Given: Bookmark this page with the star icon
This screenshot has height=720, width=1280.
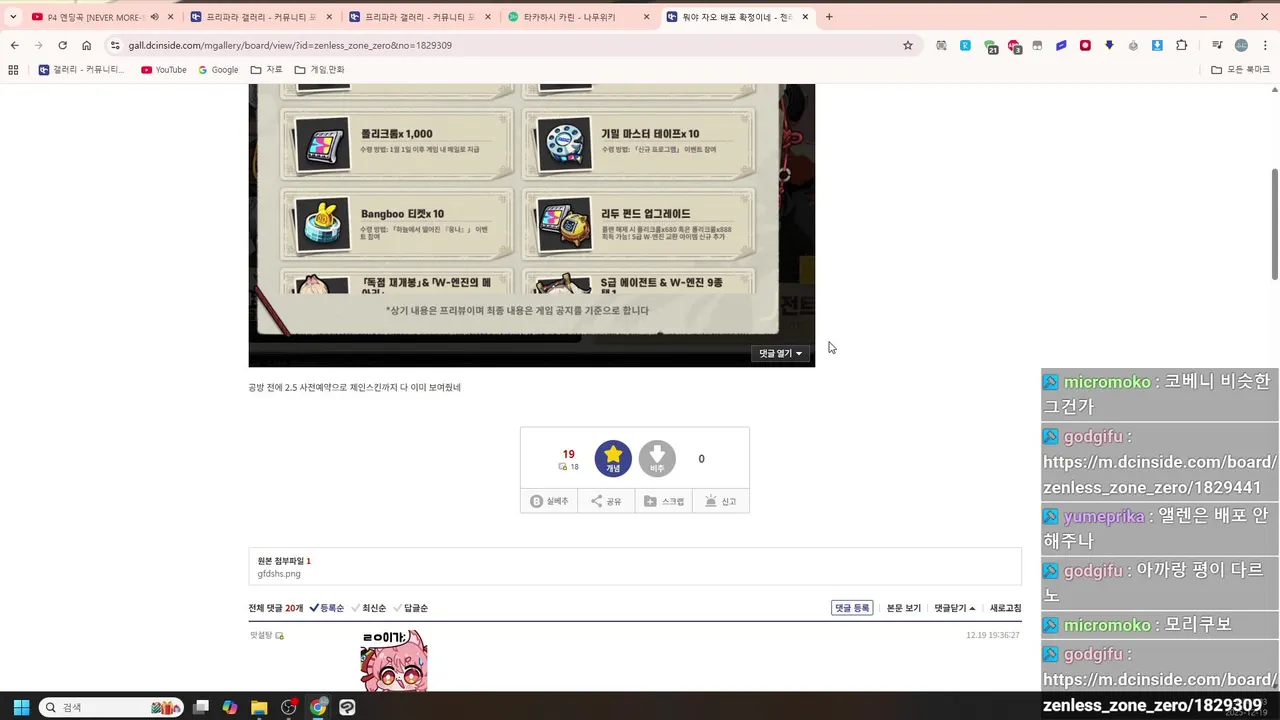Looking at the screenshot, I should pos(908,45).
